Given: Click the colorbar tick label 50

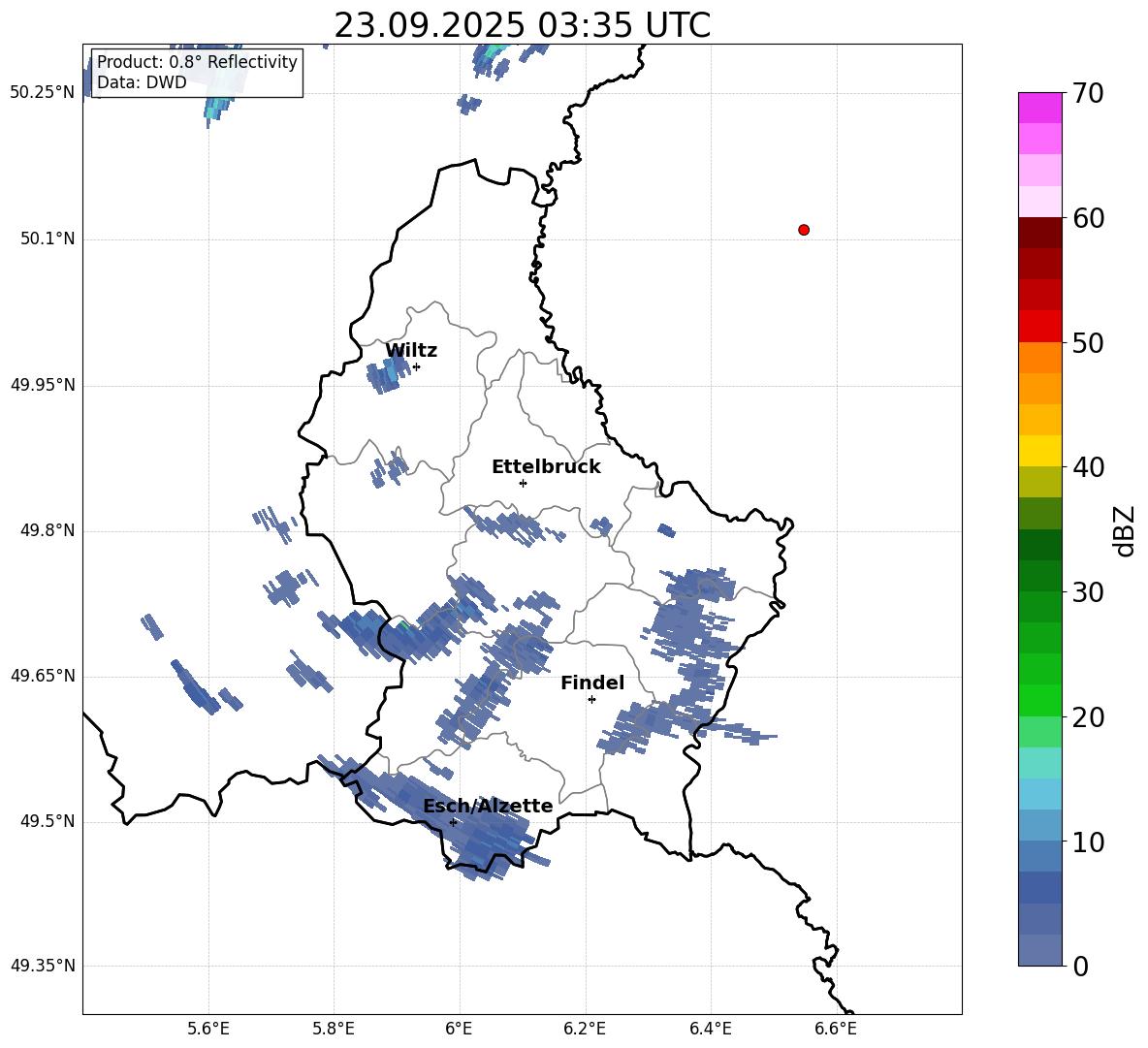Looking at the screenshot, I should [1088, 342].
